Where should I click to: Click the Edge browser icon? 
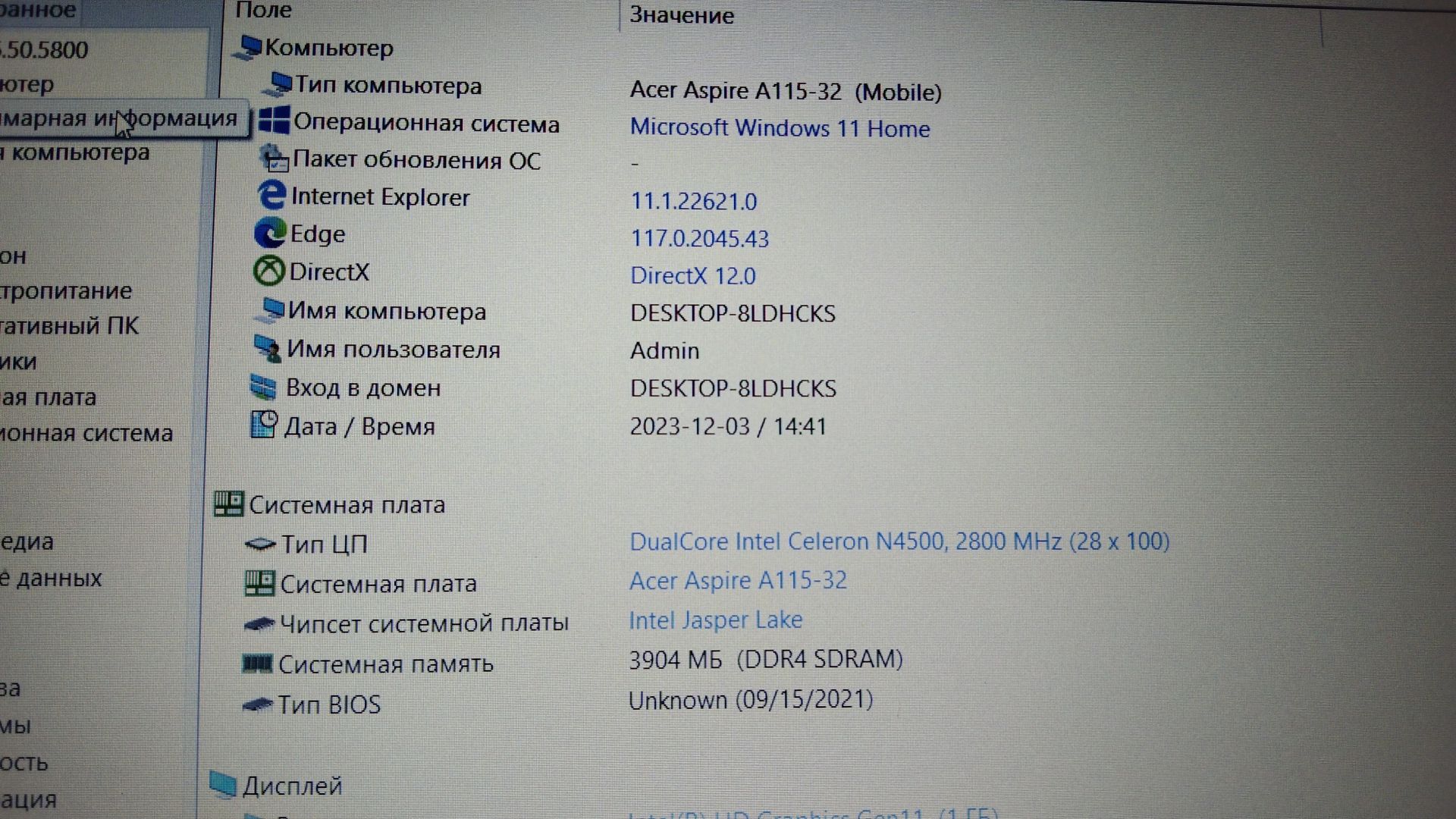click(269, 233)
